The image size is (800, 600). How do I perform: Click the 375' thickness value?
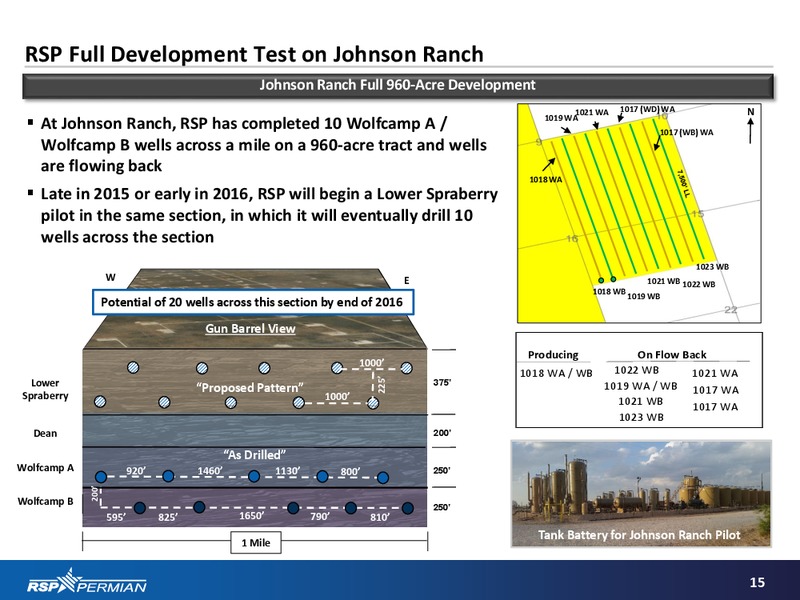pos(442,383)
